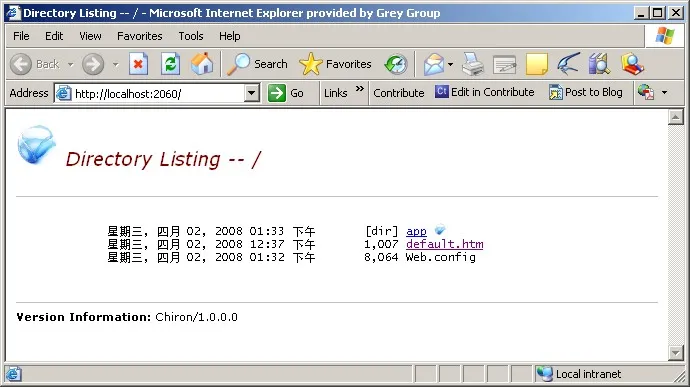The width and height of the screenshot is (690, 387).
Task: Click the Contribute toolbar label
Action: (x=399, y=93)
